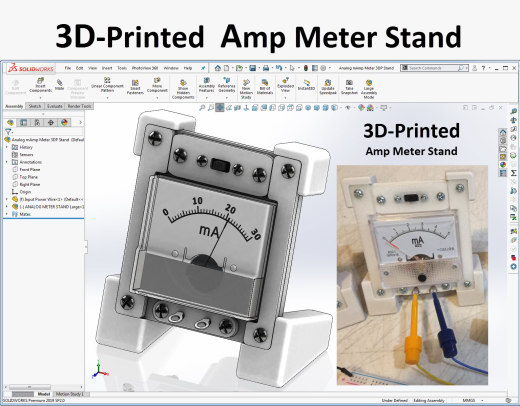The image size is (520, 406).
Task: Open Reference Geometry
Action: click(x=227, y=85)
